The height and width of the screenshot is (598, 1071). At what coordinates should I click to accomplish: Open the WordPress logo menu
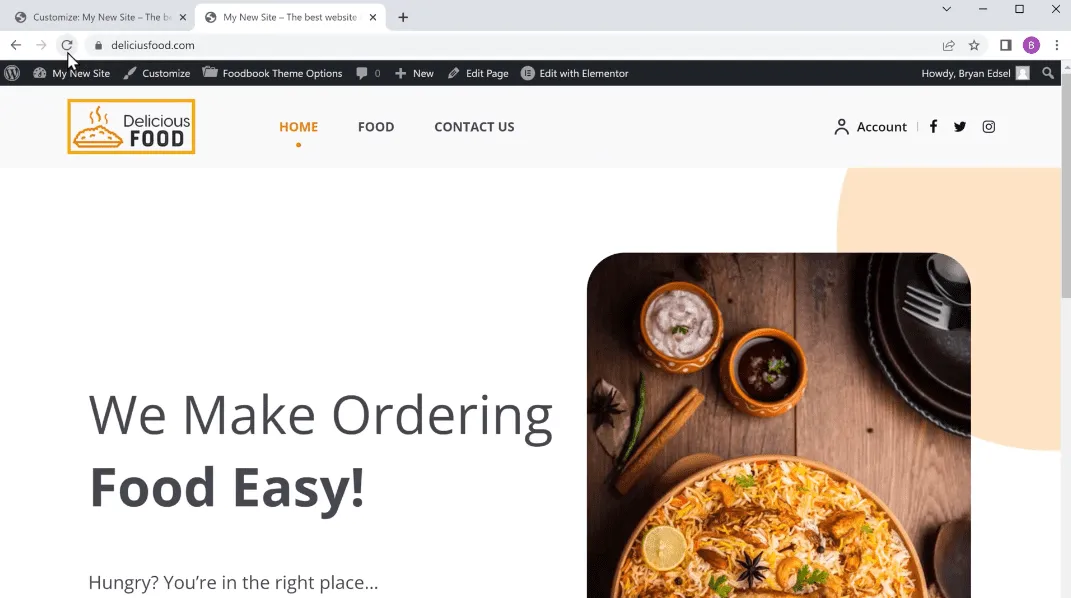[12, 73]
